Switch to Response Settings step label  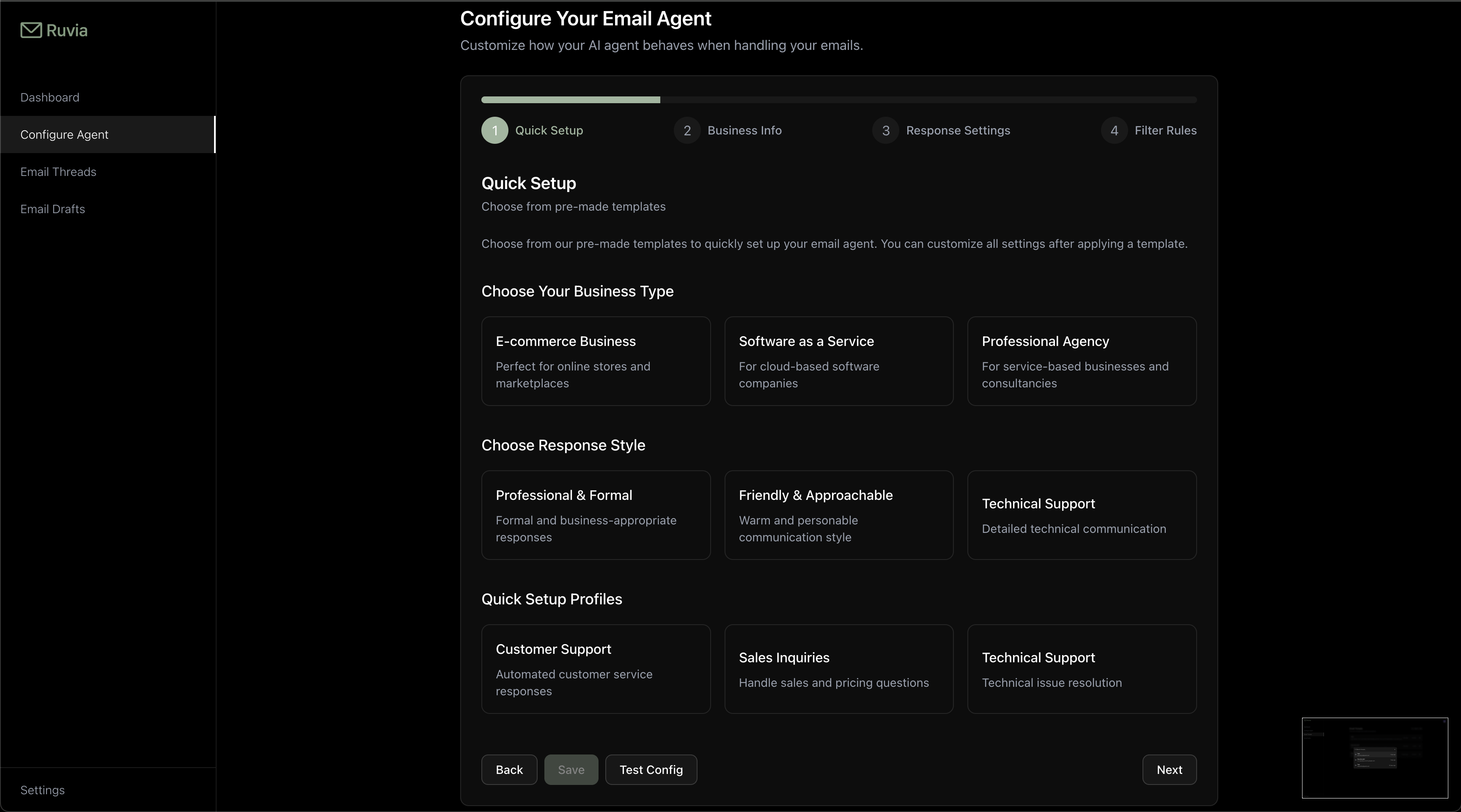click(x=958, y=130)
